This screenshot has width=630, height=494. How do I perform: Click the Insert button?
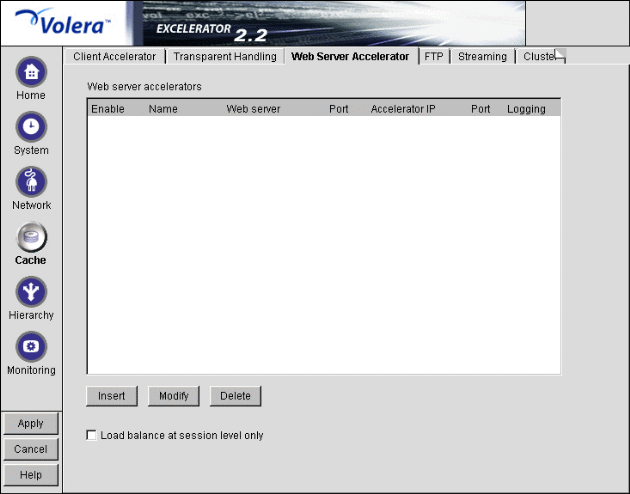[x=112, y=396]
